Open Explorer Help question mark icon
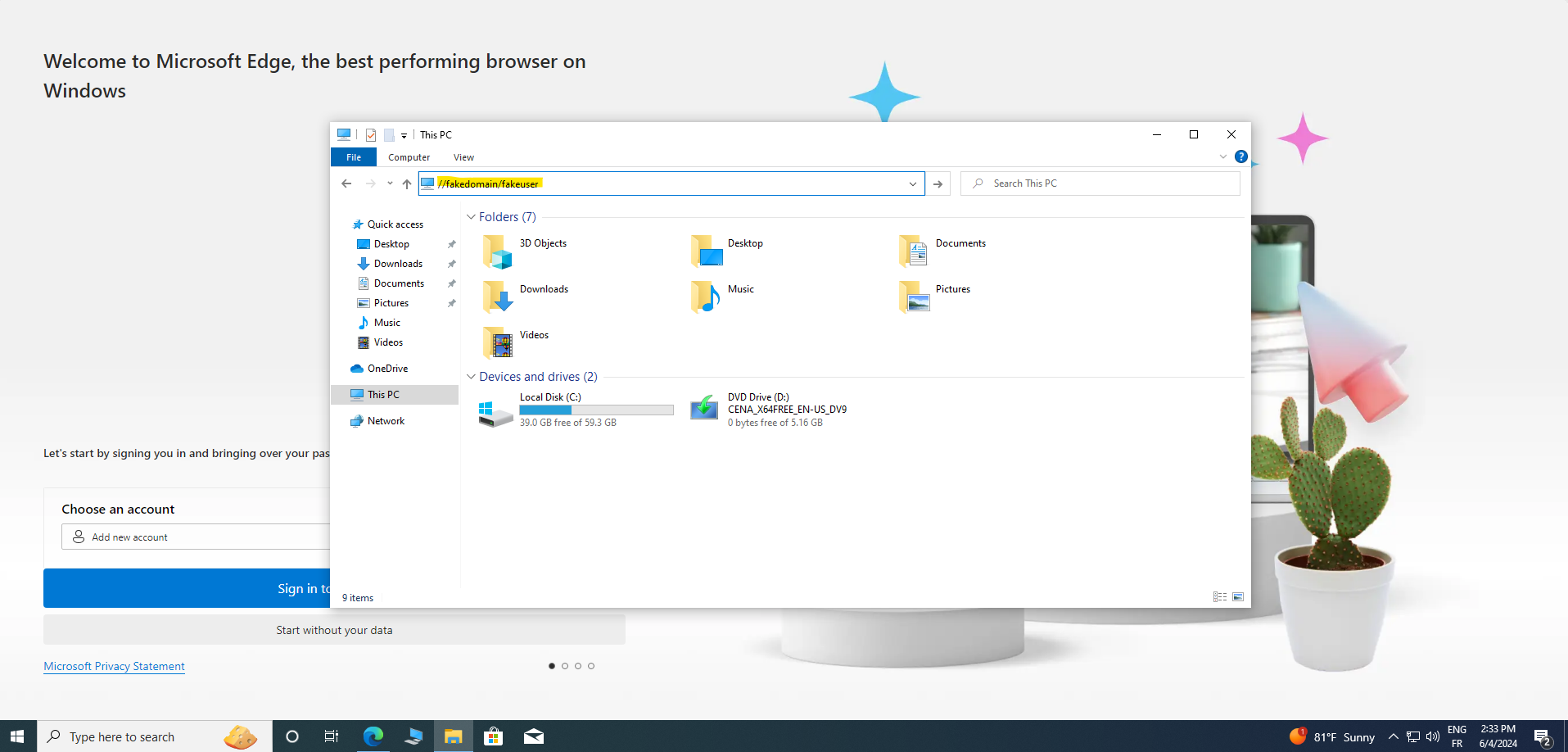 pyautogui.click(x=1241, y=156)
